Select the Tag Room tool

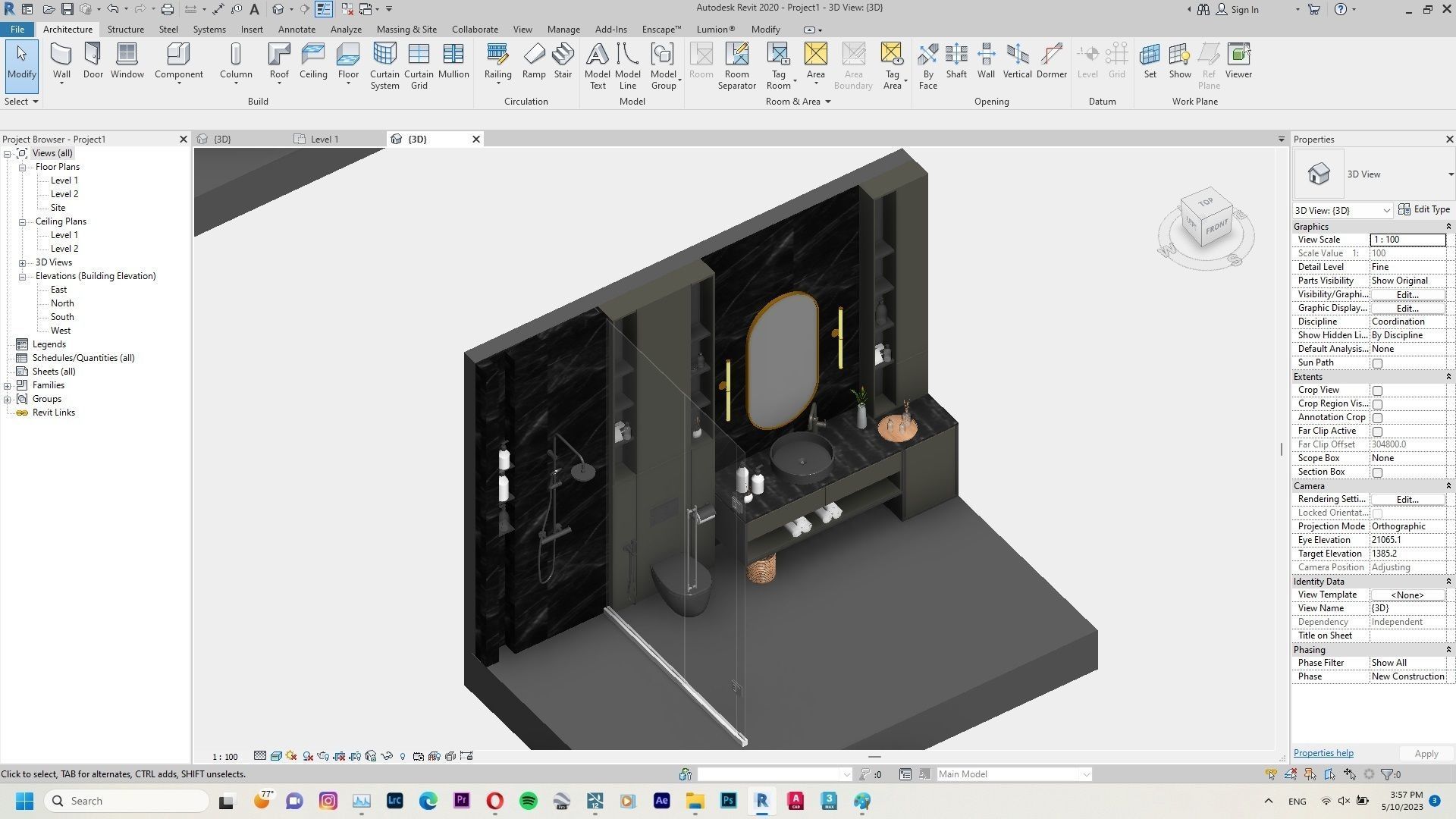tap(778, 66)
